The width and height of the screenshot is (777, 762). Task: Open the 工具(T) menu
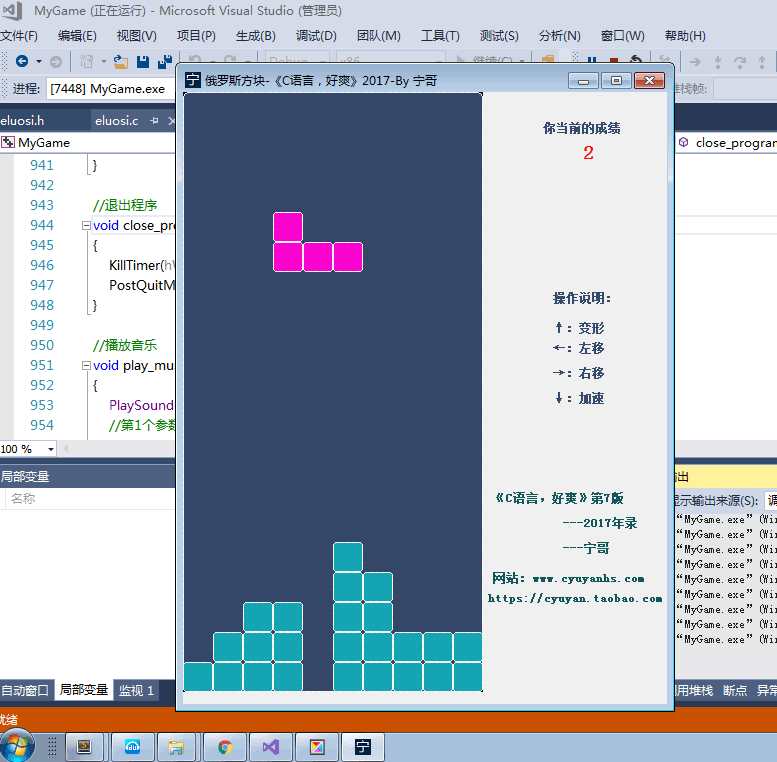[440, 36]
